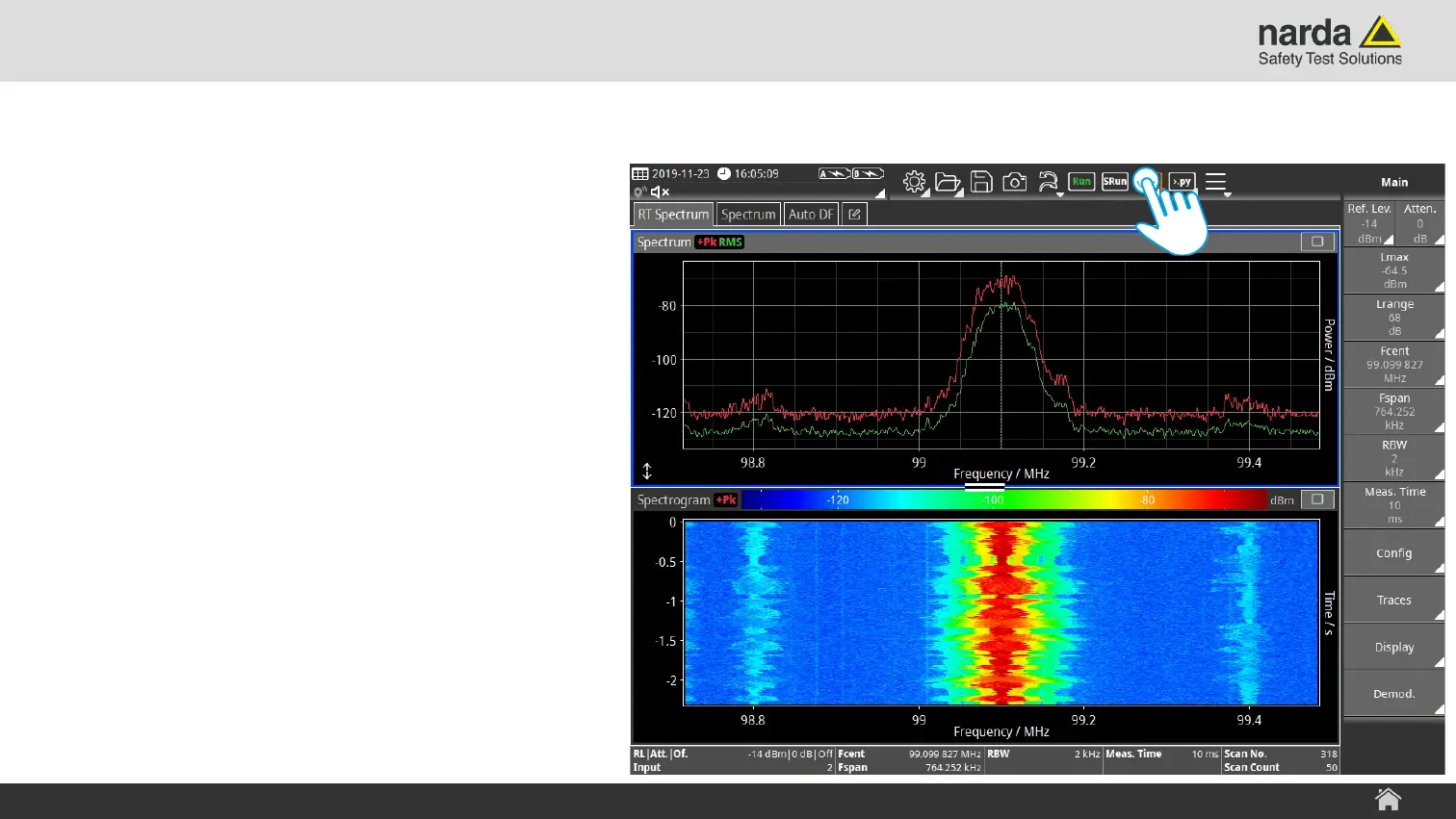Maximize the Spectrum pane
This screenshot has height=819, width=1456.
point(1317,242)
